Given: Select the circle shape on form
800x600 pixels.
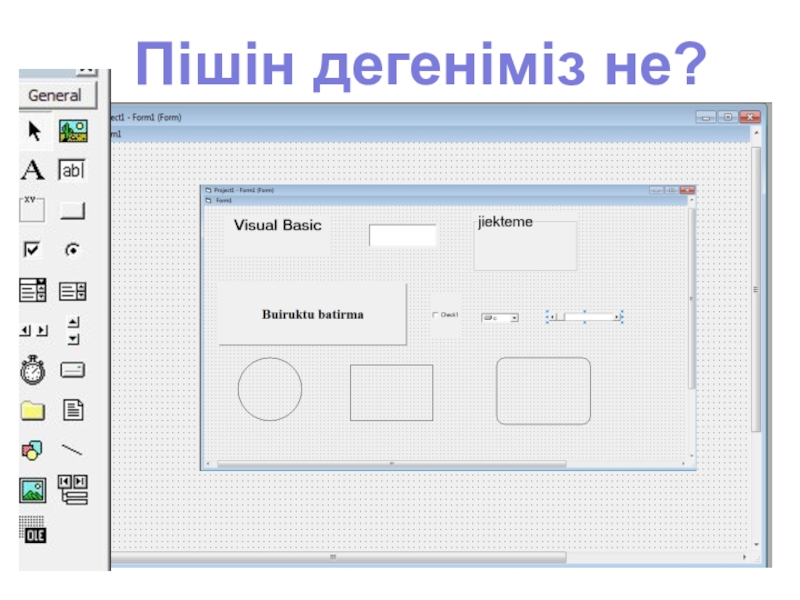Looking at the screenshot, I should pos(270,389).
